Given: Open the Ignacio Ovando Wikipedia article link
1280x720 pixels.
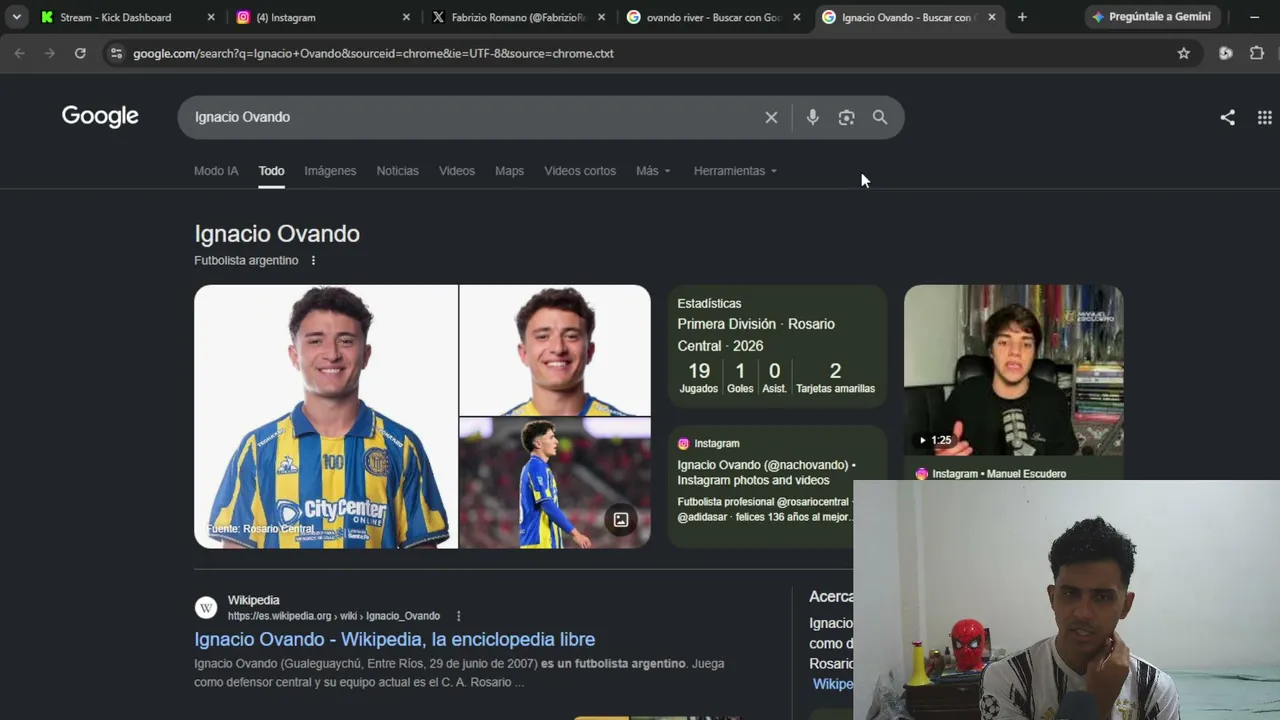Looking at the screenshot, I should pyautogui.click(x=394, y=639).
